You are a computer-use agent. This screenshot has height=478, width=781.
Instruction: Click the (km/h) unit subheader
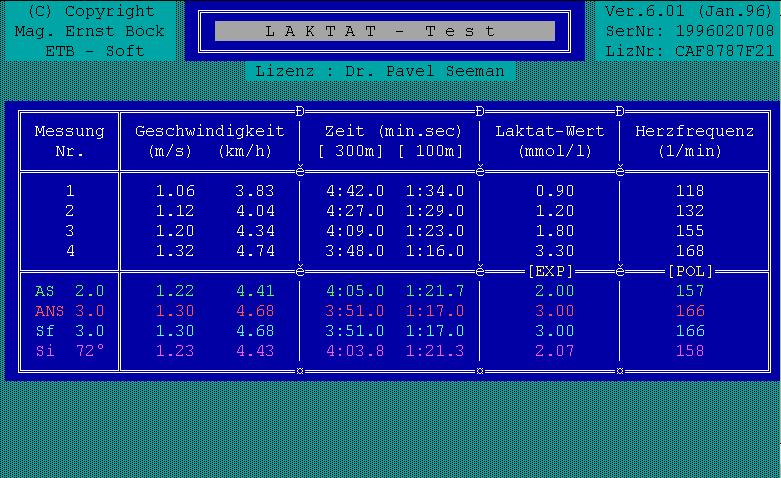click(245, 151)
